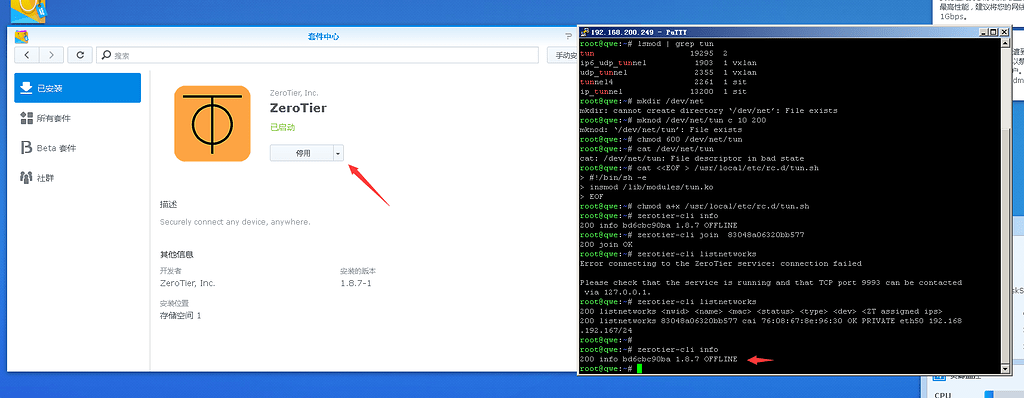Click the Beta 套件 B icon
Image resolution: width=1024 pixels, height=398 pixels.
pos(26,148)
